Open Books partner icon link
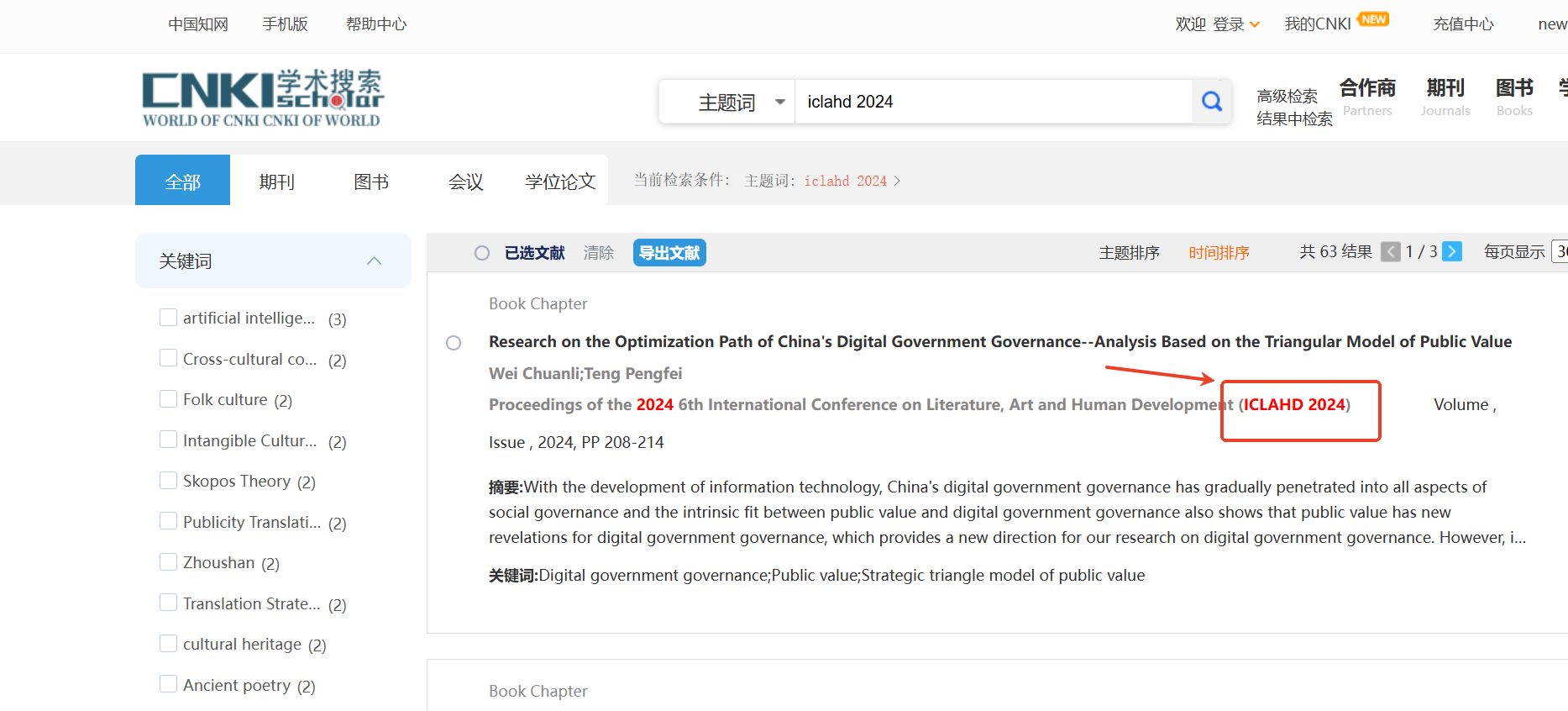The image size is (1568, 711). (1514, 97)
